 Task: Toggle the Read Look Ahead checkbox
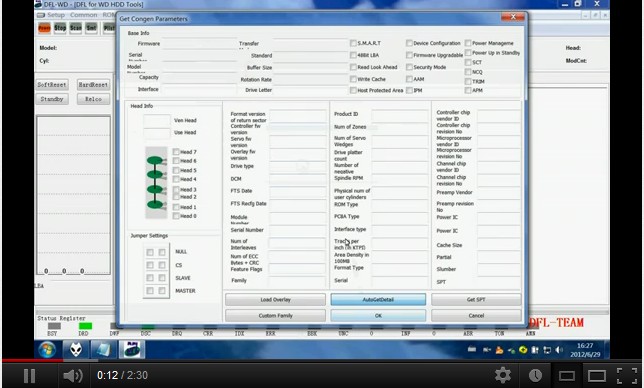(353, 67)
